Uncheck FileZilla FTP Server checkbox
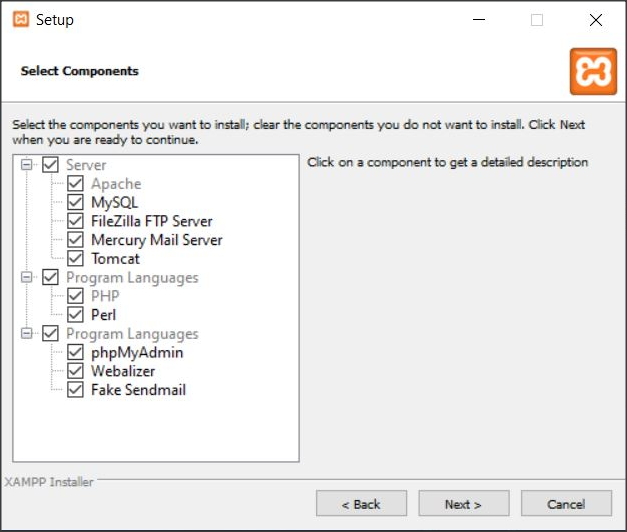The height and width of the screenshot is (532, 627). (x=75, y=221)
